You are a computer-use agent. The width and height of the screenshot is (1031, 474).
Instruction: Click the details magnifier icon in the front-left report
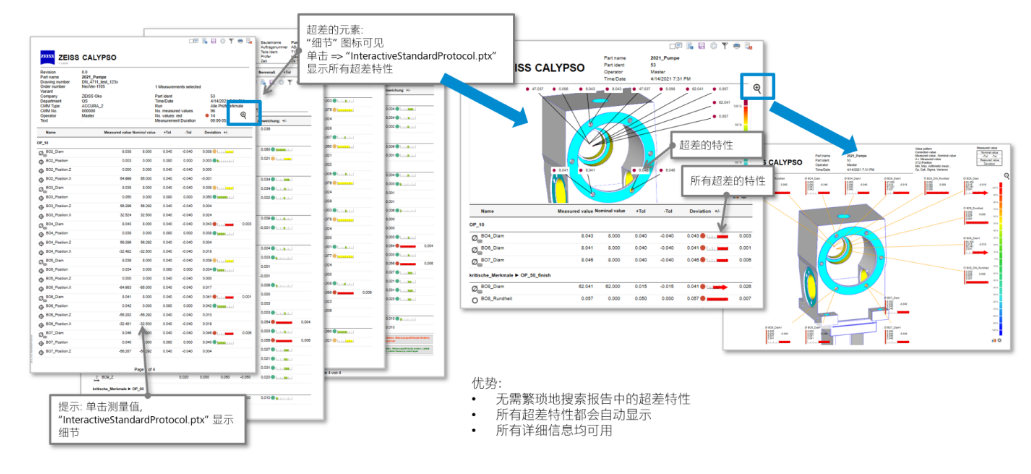click(243, 115)
